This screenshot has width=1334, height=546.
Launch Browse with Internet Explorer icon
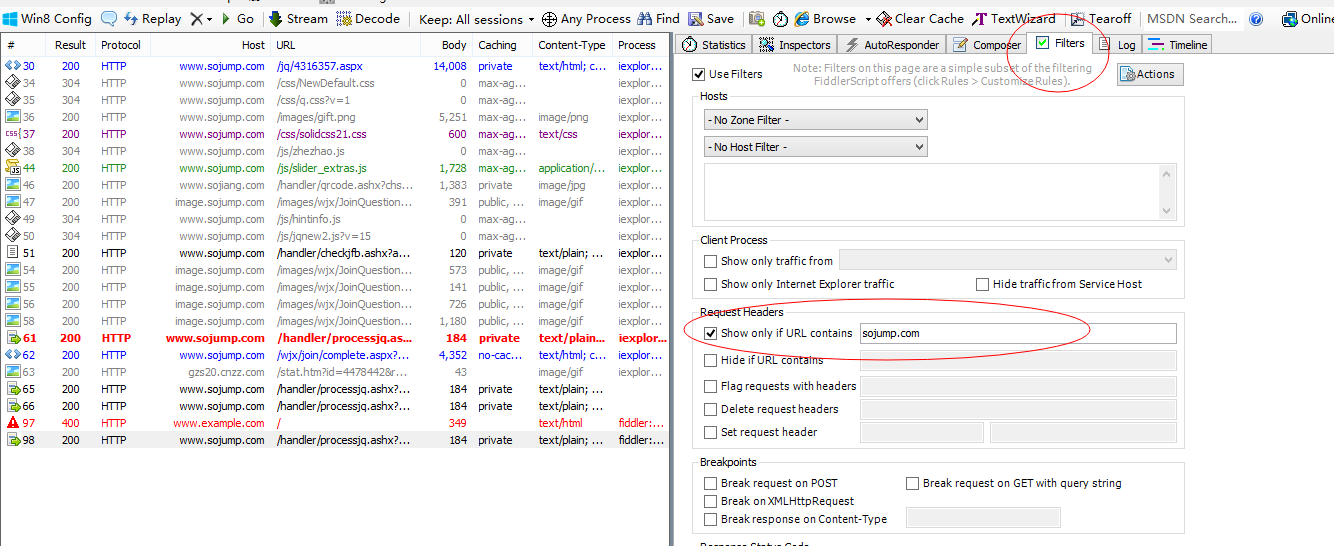[x=826, y=18]
